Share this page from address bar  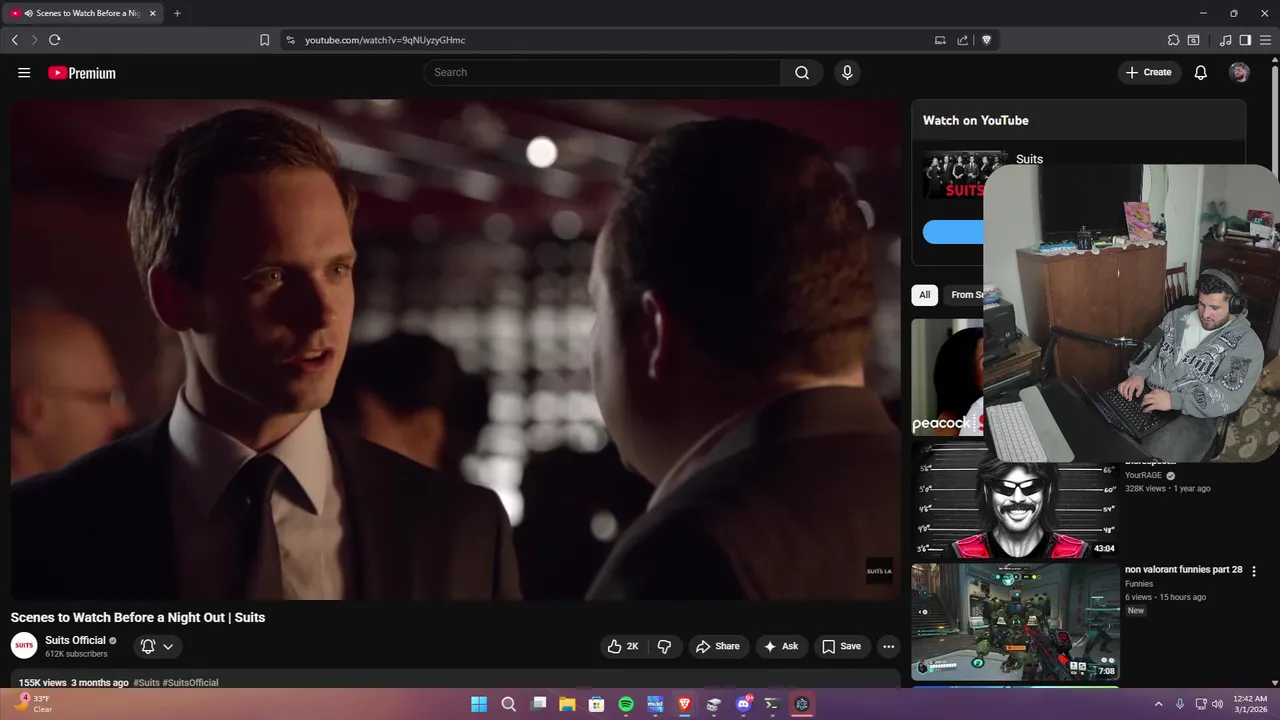[962, 40]
